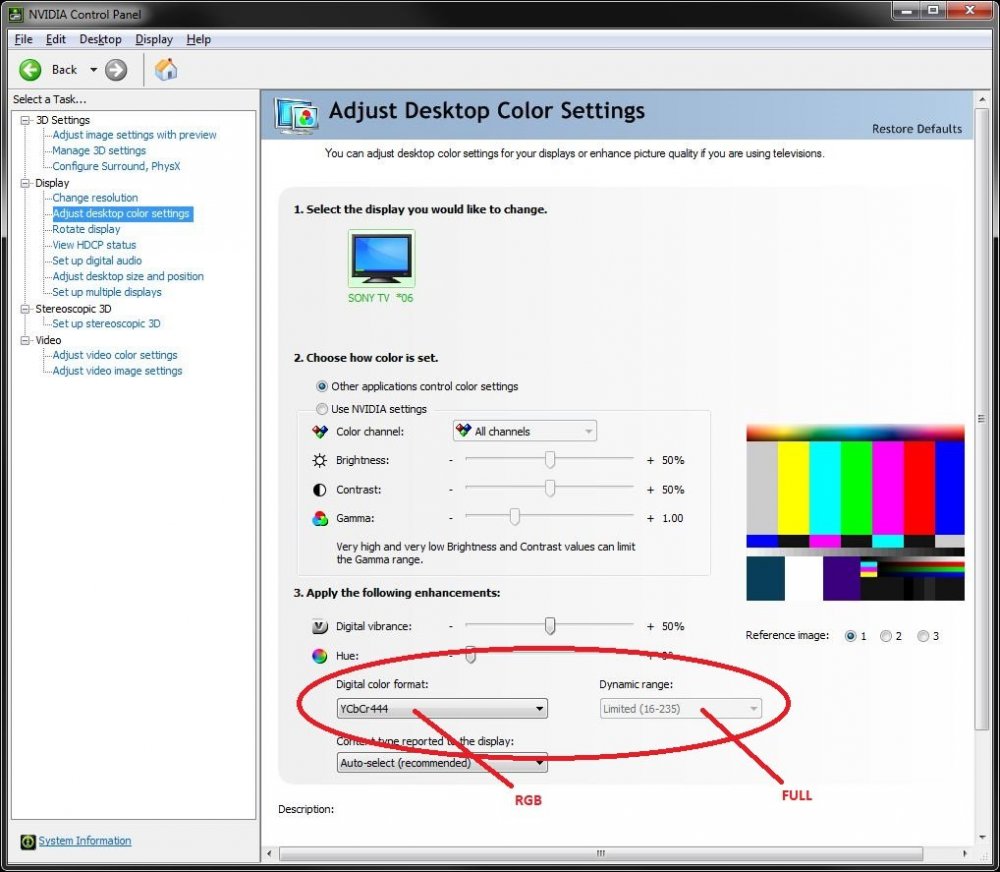Collapse the Display tree node
This screenshot has width=1000, height=872.
26,183
